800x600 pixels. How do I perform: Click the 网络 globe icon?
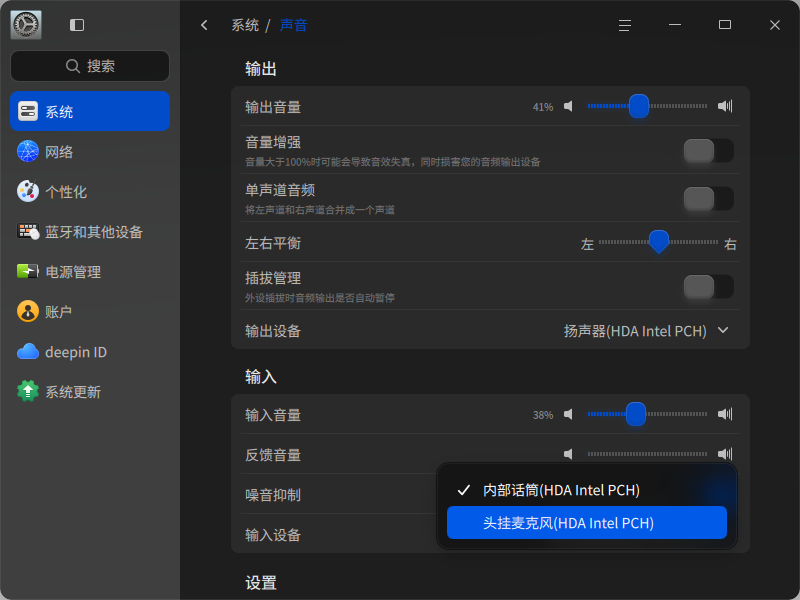28,151
